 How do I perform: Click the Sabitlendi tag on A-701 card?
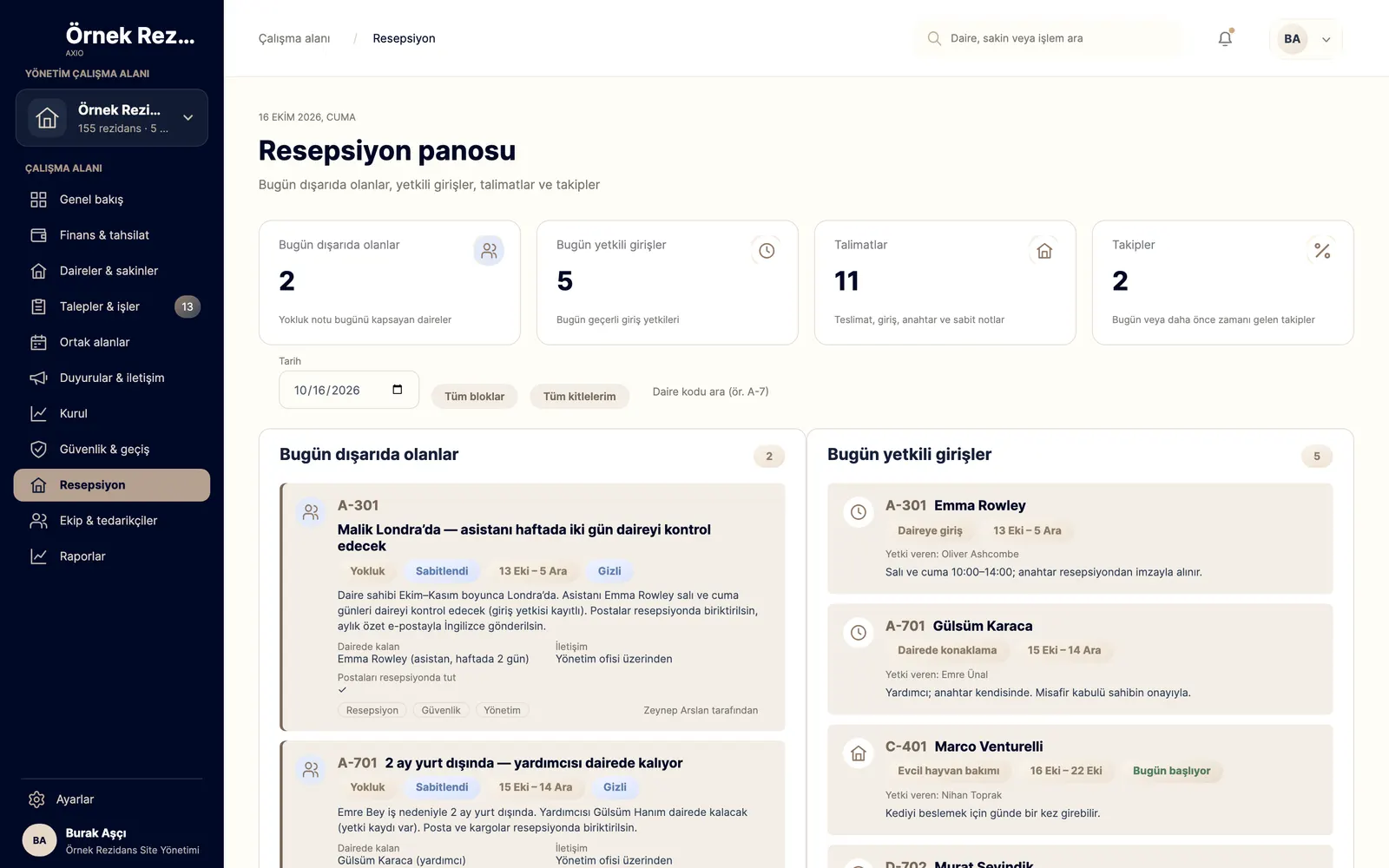[442, 787]
